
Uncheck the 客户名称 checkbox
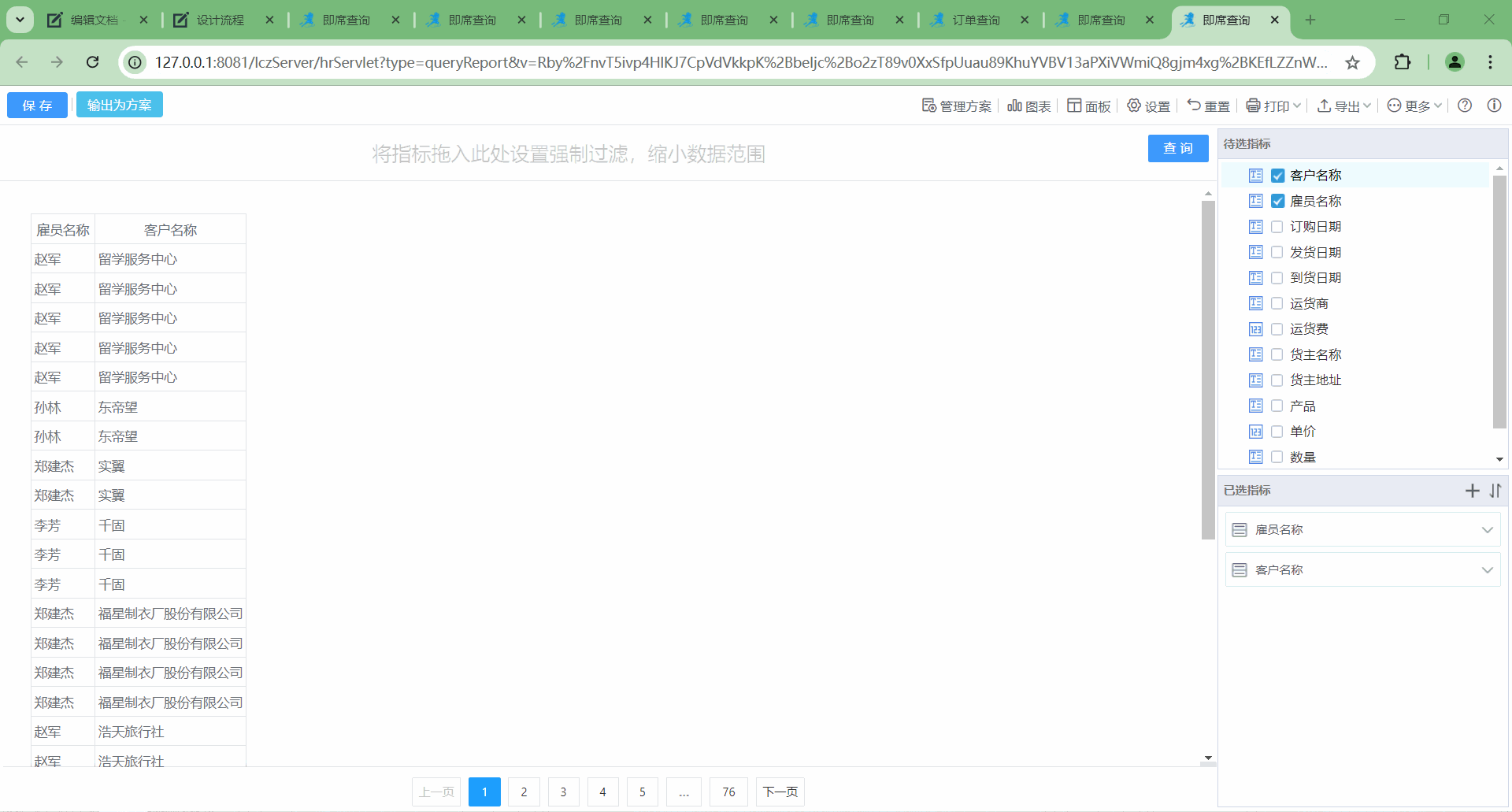(x=1277, y=176)
